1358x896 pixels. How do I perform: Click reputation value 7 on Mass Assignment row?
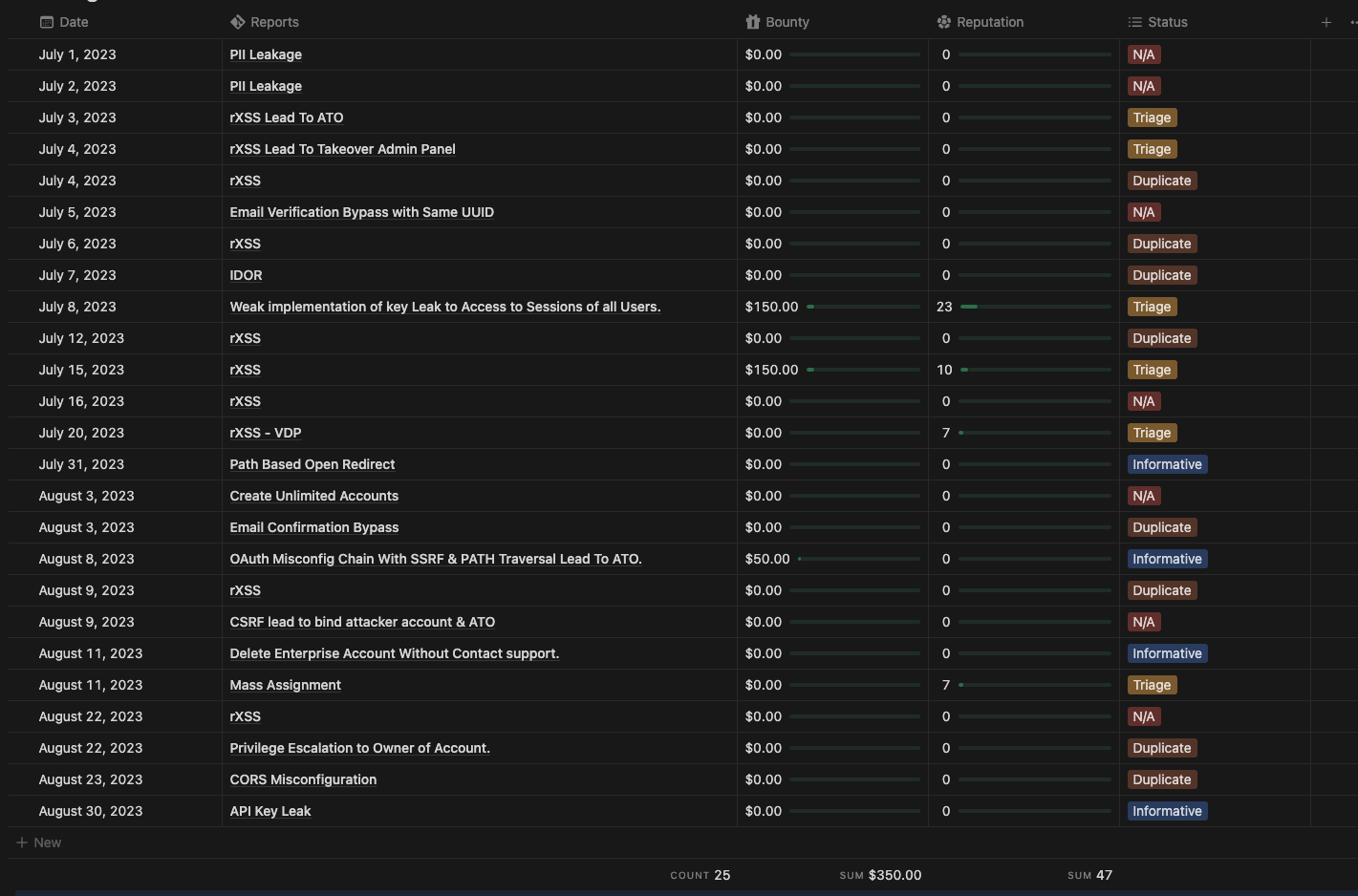(x=946, y=685)
